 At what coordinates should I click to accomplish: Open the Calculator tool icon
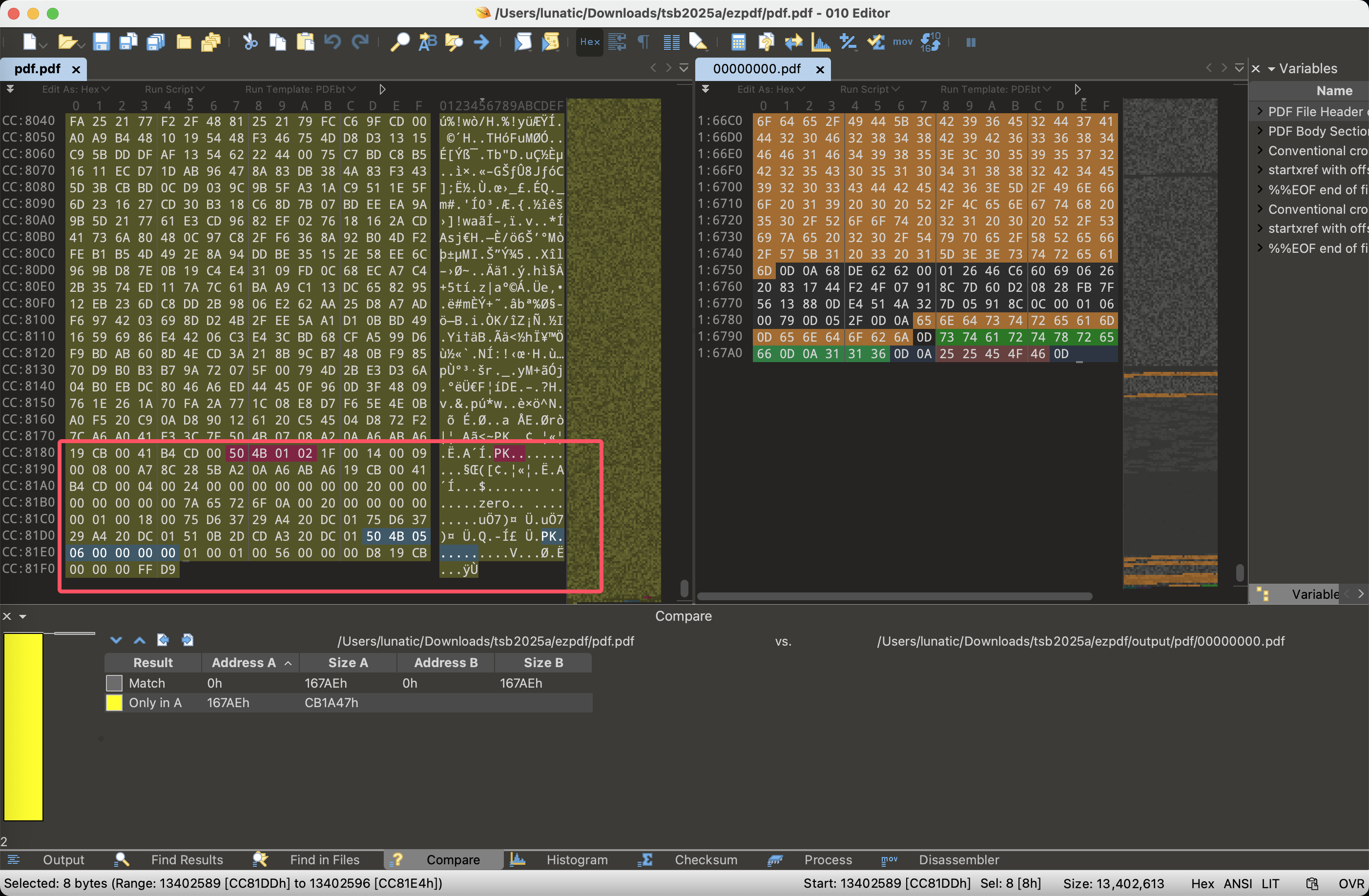738,42
